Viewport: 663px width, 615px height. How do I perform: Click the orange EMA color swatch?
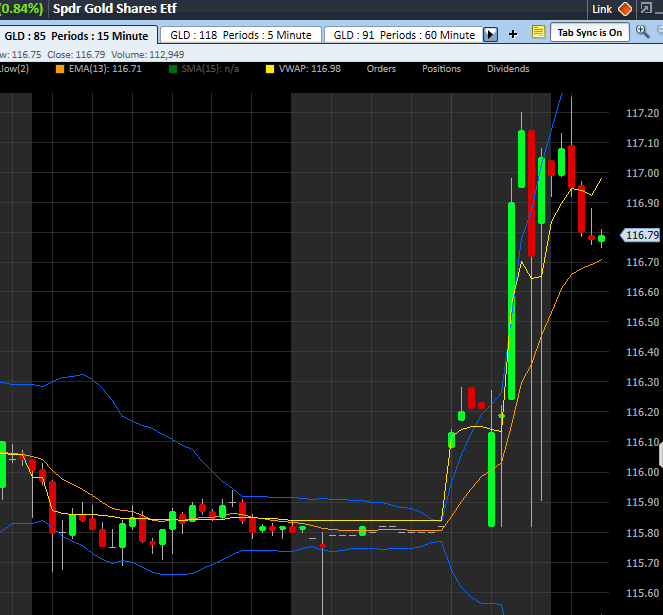pos(60,69)
